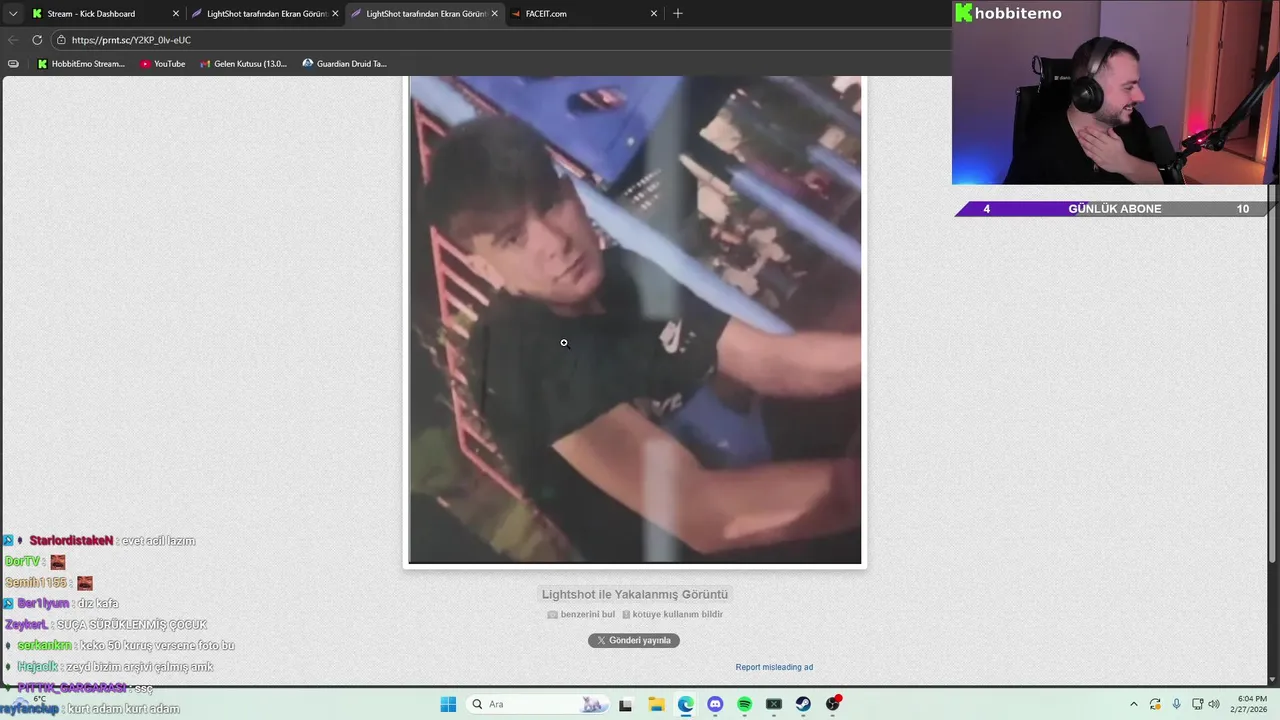The height and width of the screenshot is (720, 1280).
Task: Click kötüye kullanım bildir link
Action: [672, 614]
